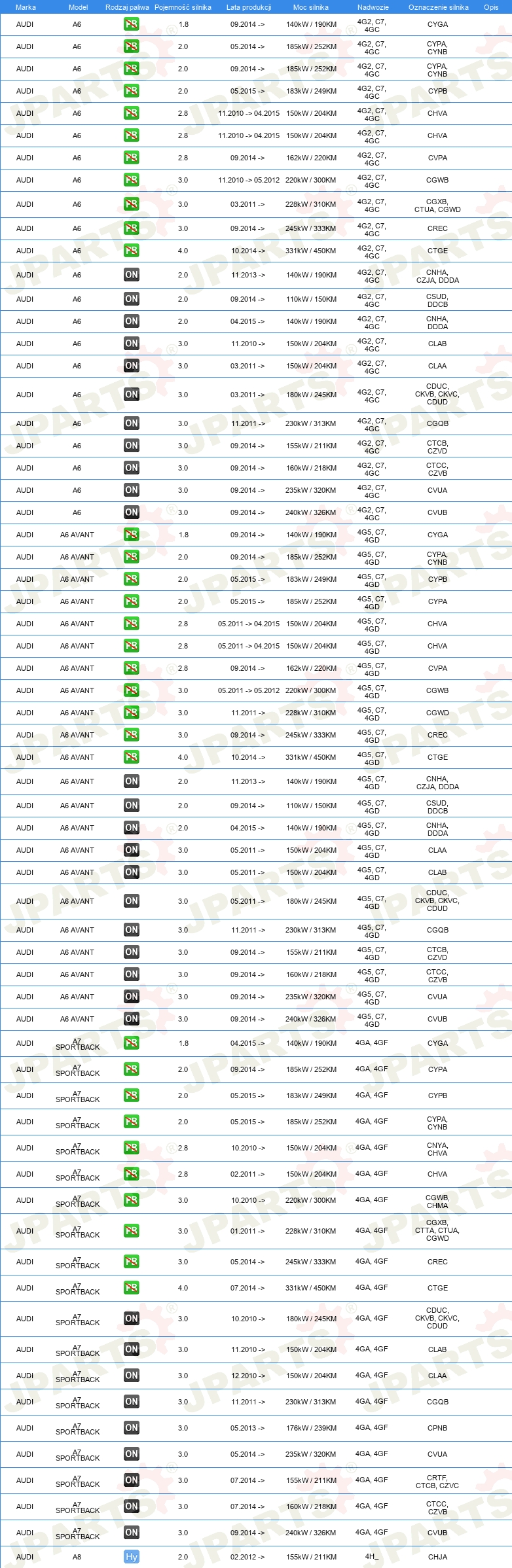Select the A8 model cell
This screenshot has width=512, height=1568.
[77, 1557]
